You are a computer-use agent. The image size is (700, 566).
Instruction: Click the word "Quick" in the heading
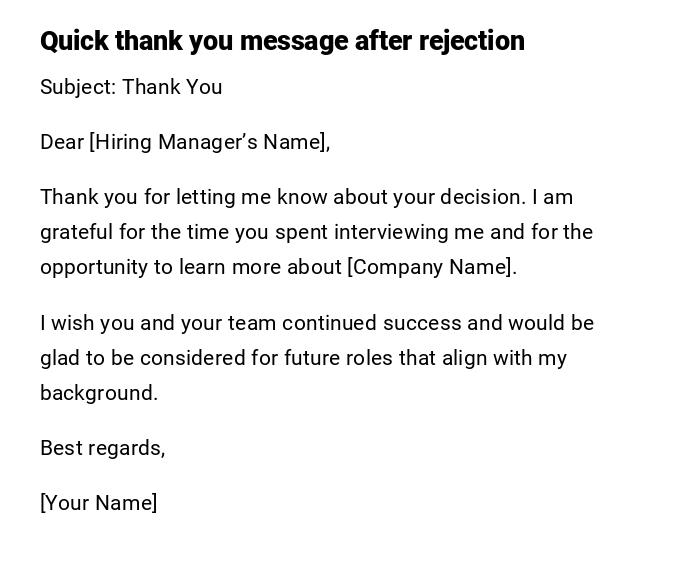[74, 41]
